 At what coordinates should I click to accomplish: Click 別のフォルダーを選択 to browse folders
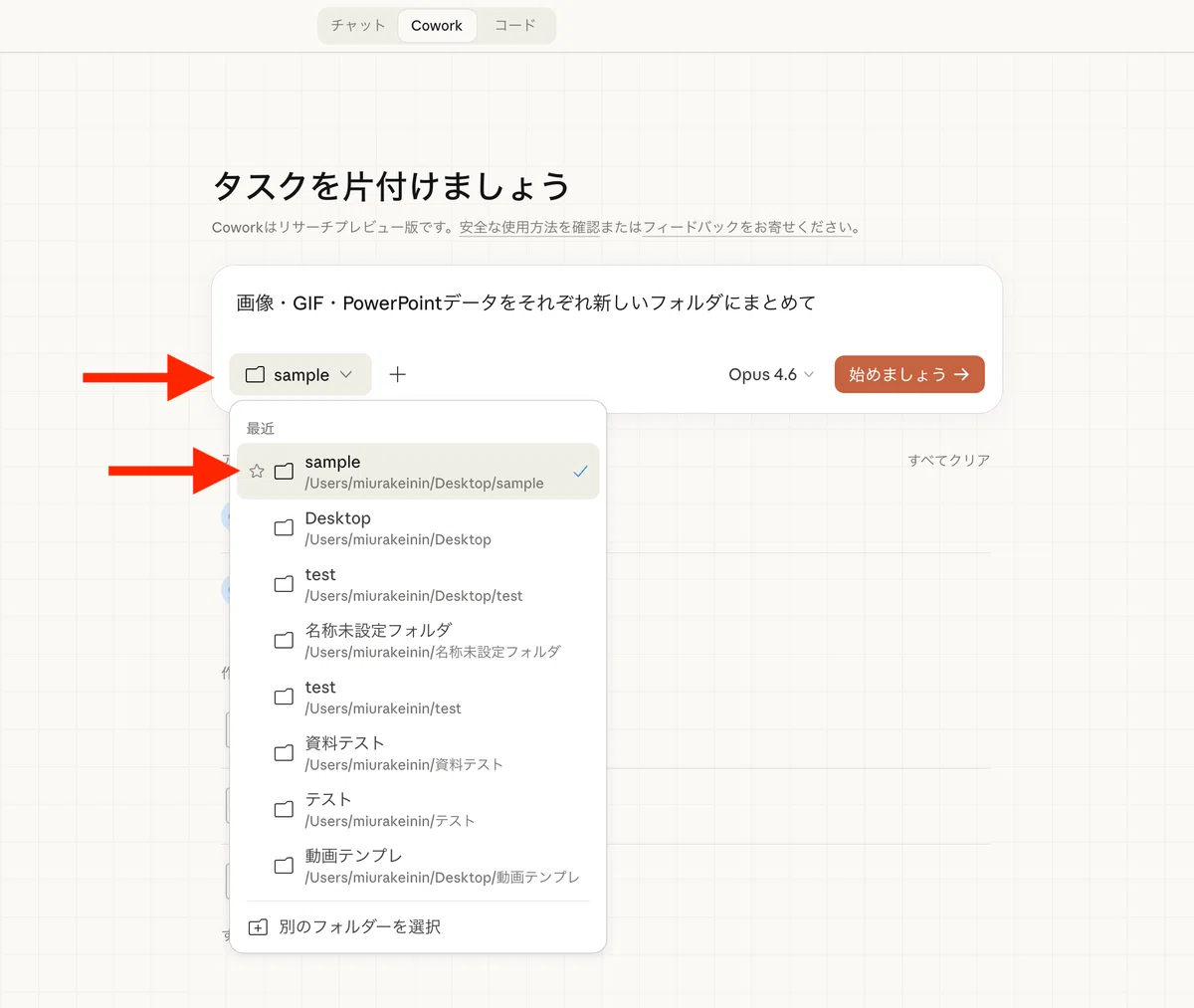tap(418, 926)
